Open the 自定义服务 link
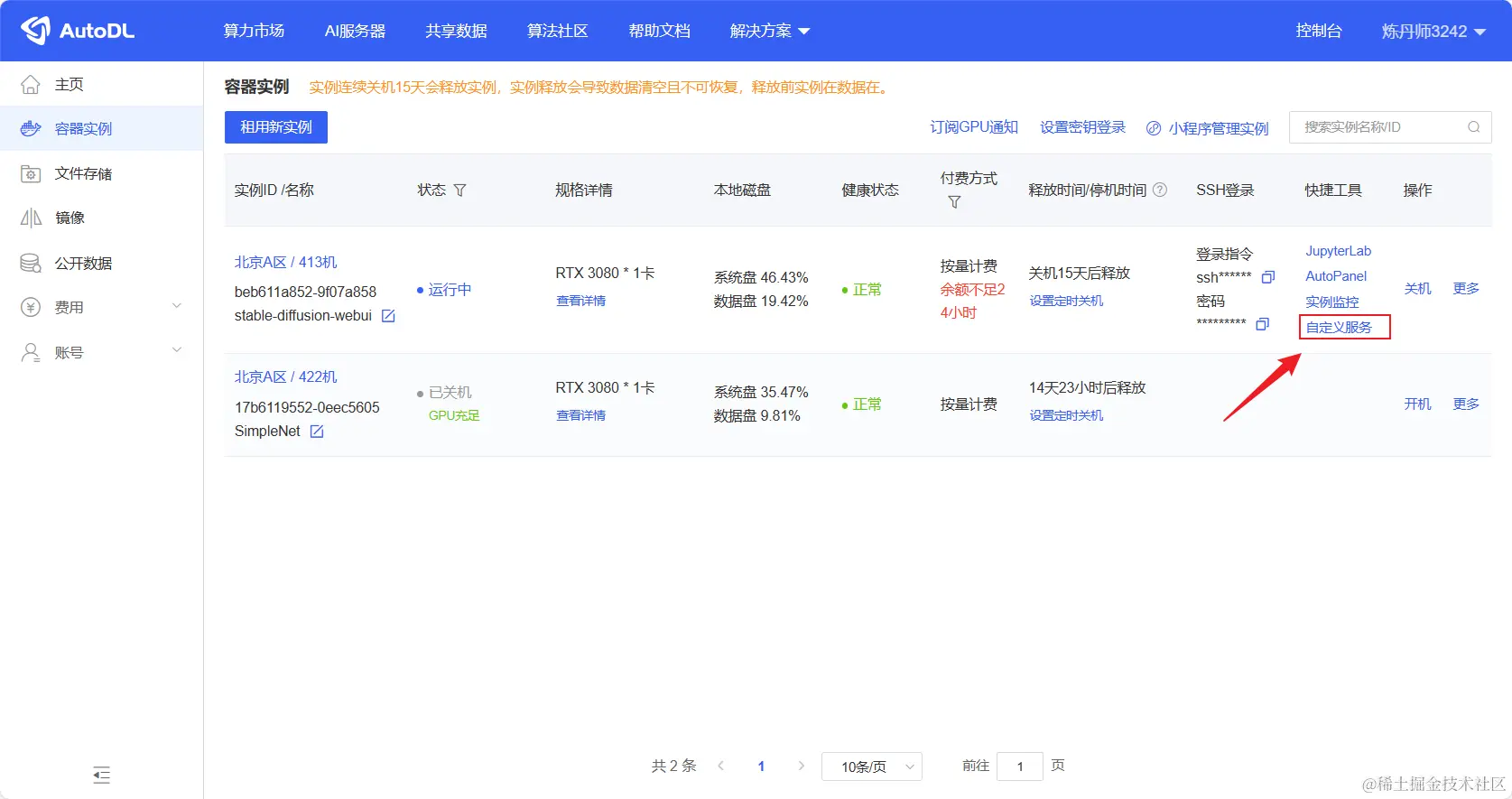The width and height of the screenshot is (1512, 799). tap(1339, 327)
